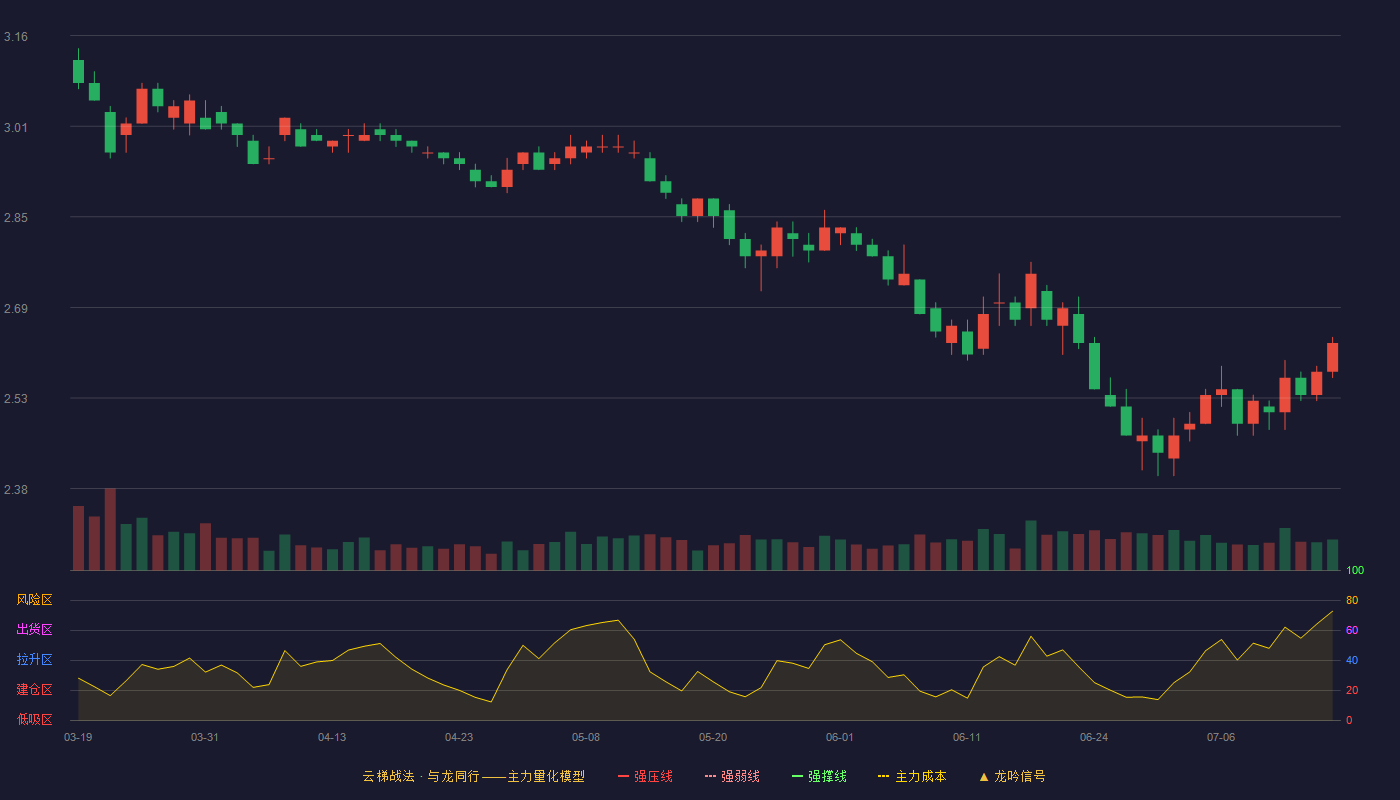Click the 06-24 date axis label
The height and width of the screenshot is (800, 1400).
point(1094,737)
